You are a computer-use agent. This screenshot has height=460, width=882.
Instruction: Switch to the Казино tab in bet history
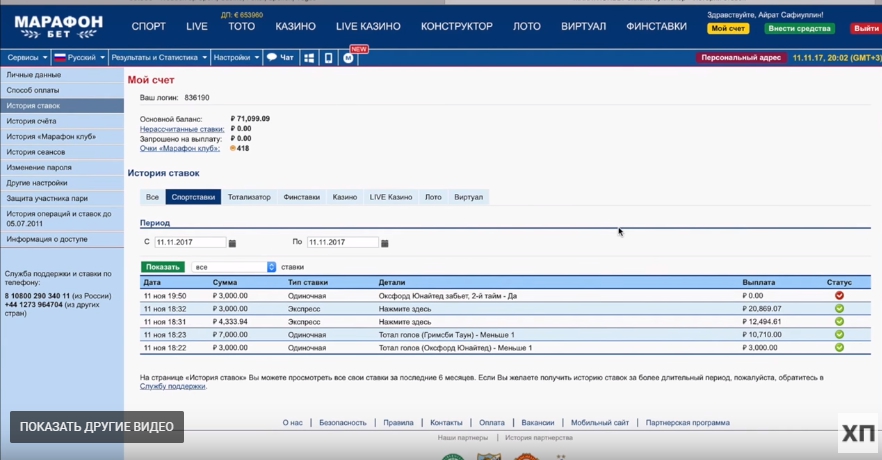click(x=345, y=197)
